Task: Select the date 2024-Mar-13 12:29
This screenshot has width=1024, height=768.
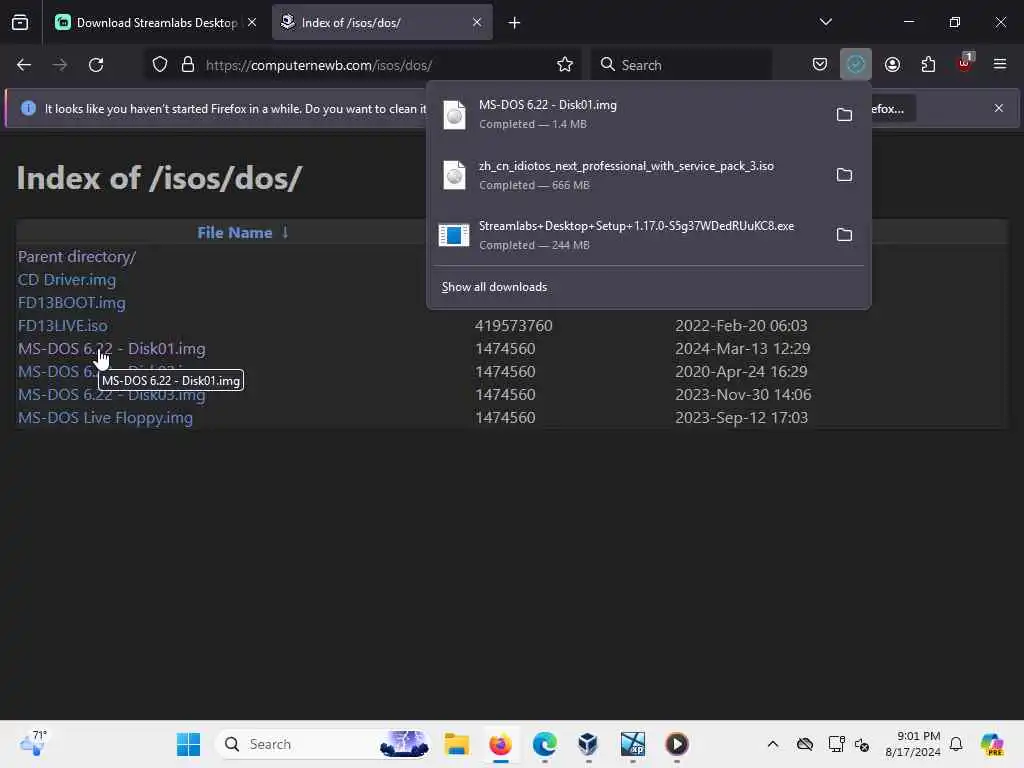Action: (x=743, y=349)
